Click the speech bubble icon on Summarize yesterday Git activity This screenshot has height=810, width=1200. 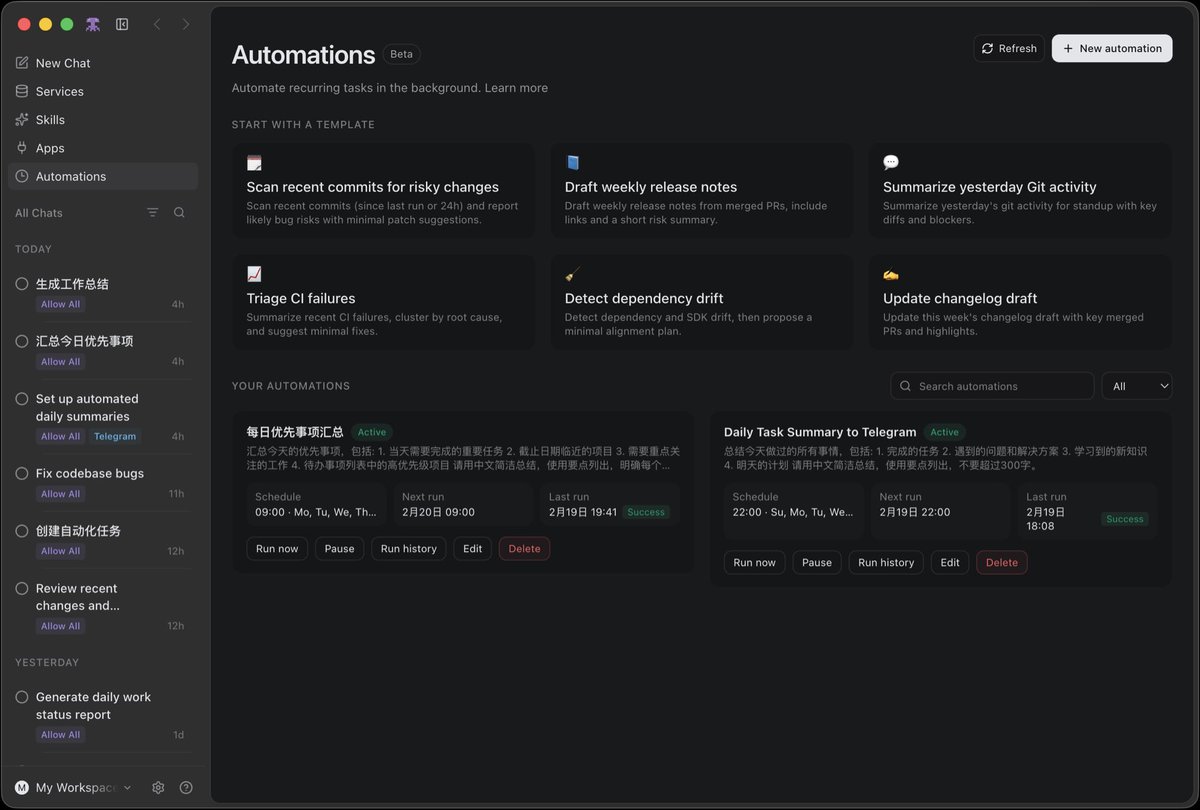891,162
